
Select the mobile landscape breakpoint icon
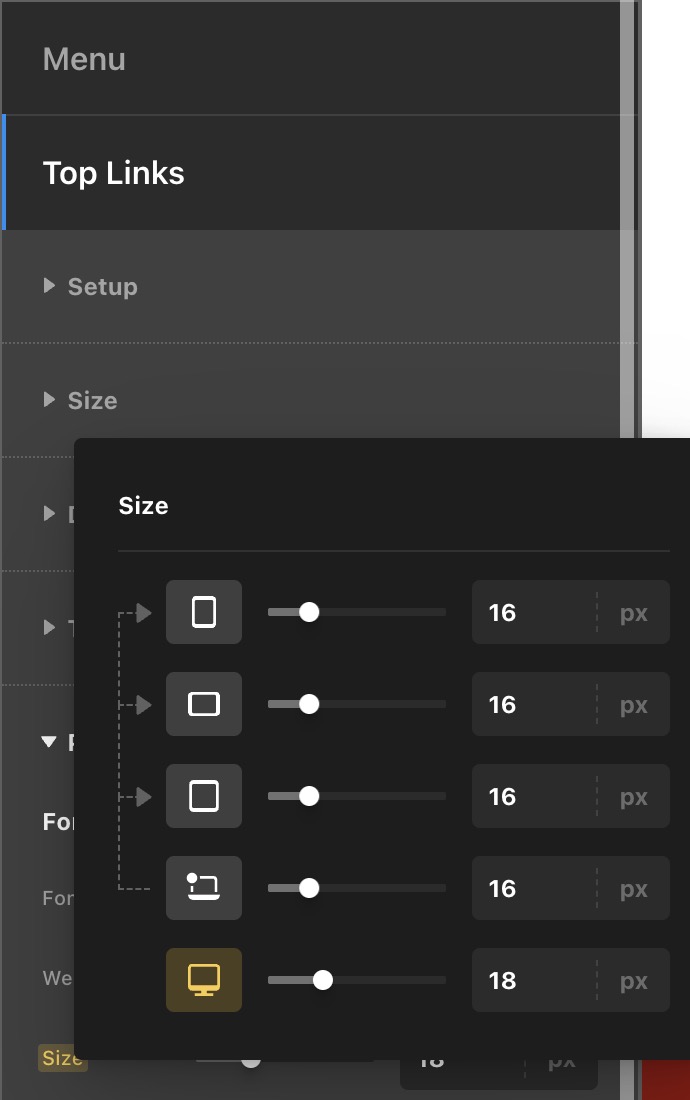coord(204,704)
